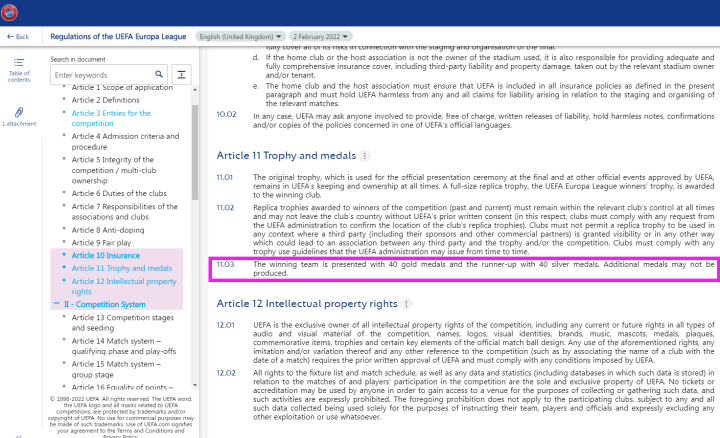Click paragraph number 12.02
Image resolution: width=720 pixels, height=438 pixels.
point(226,373)
